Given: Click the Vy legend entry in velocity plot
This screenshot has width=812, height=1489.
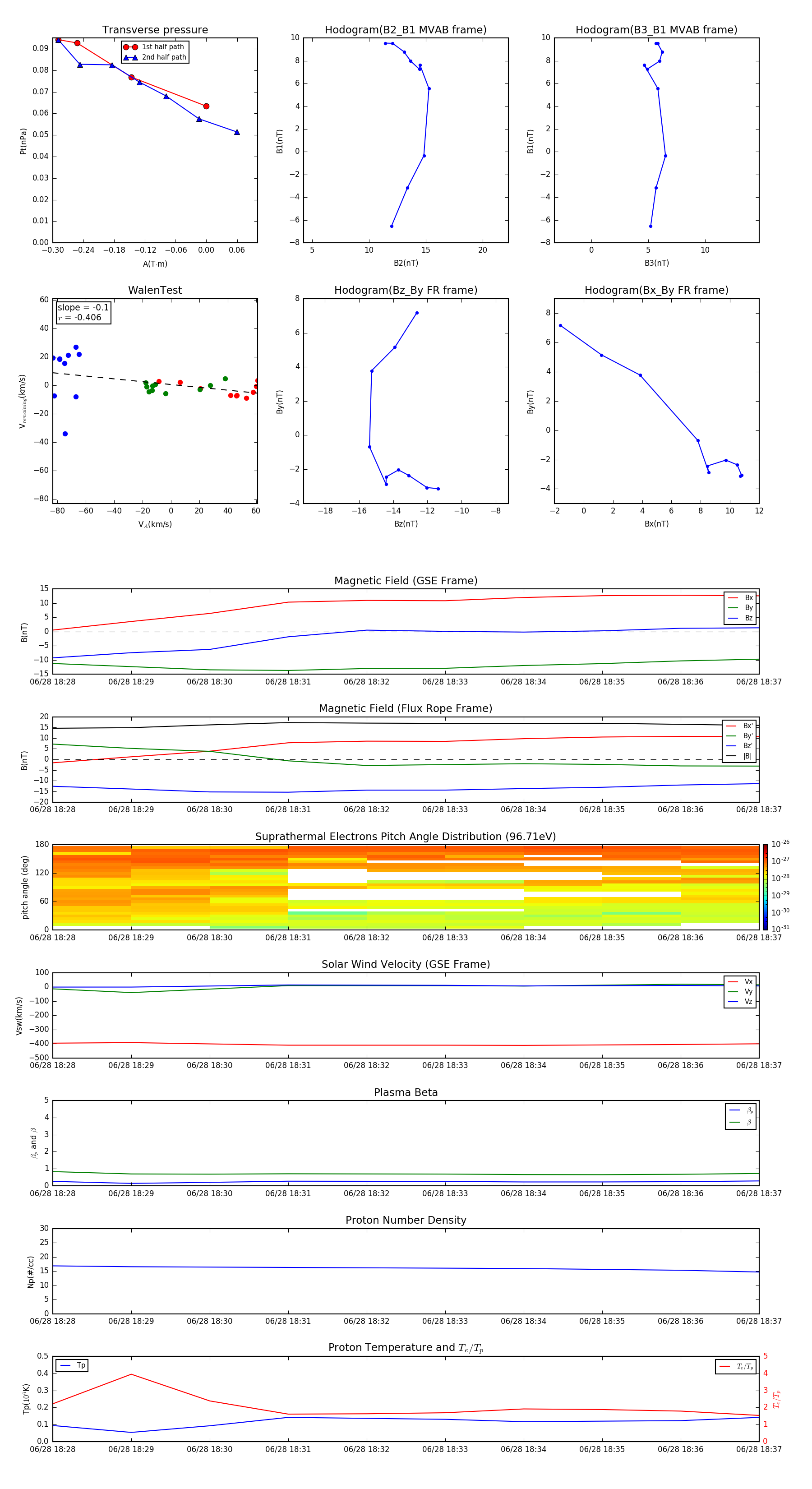Looking at the screenshot, I should point(740,991).
